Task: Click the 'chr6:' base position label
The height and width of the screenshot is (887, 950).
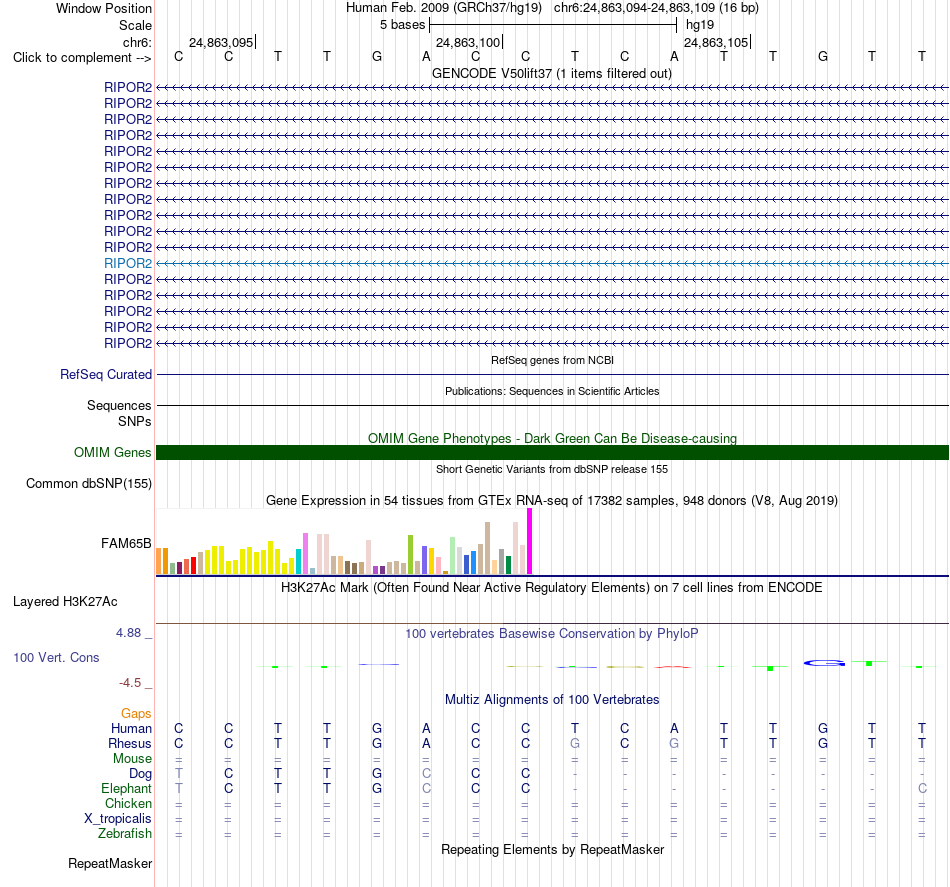Action: pyautogui.click(x=137, y=42)
